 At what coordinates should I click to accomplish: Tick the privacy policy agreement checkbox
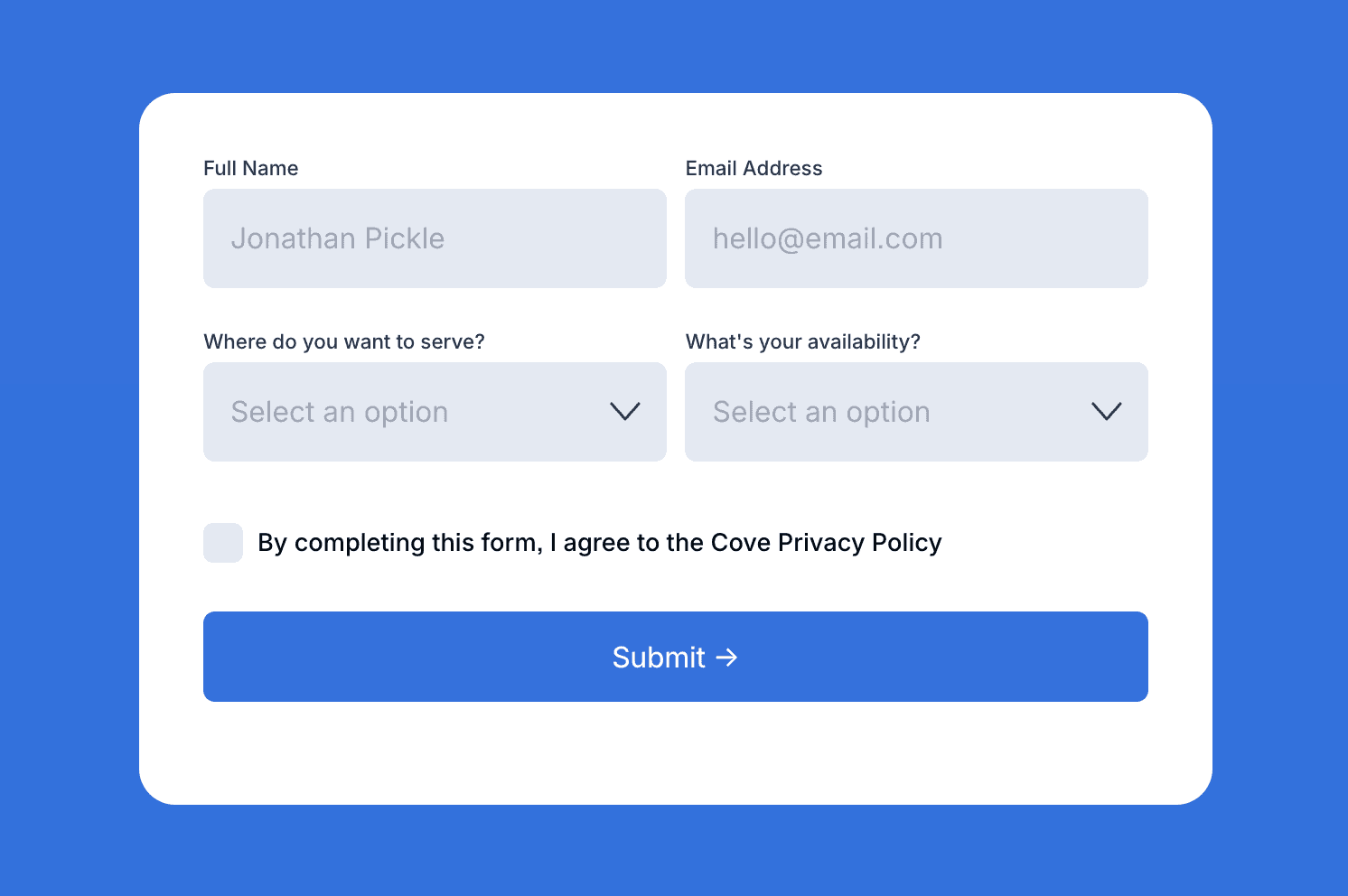[223, 543]
